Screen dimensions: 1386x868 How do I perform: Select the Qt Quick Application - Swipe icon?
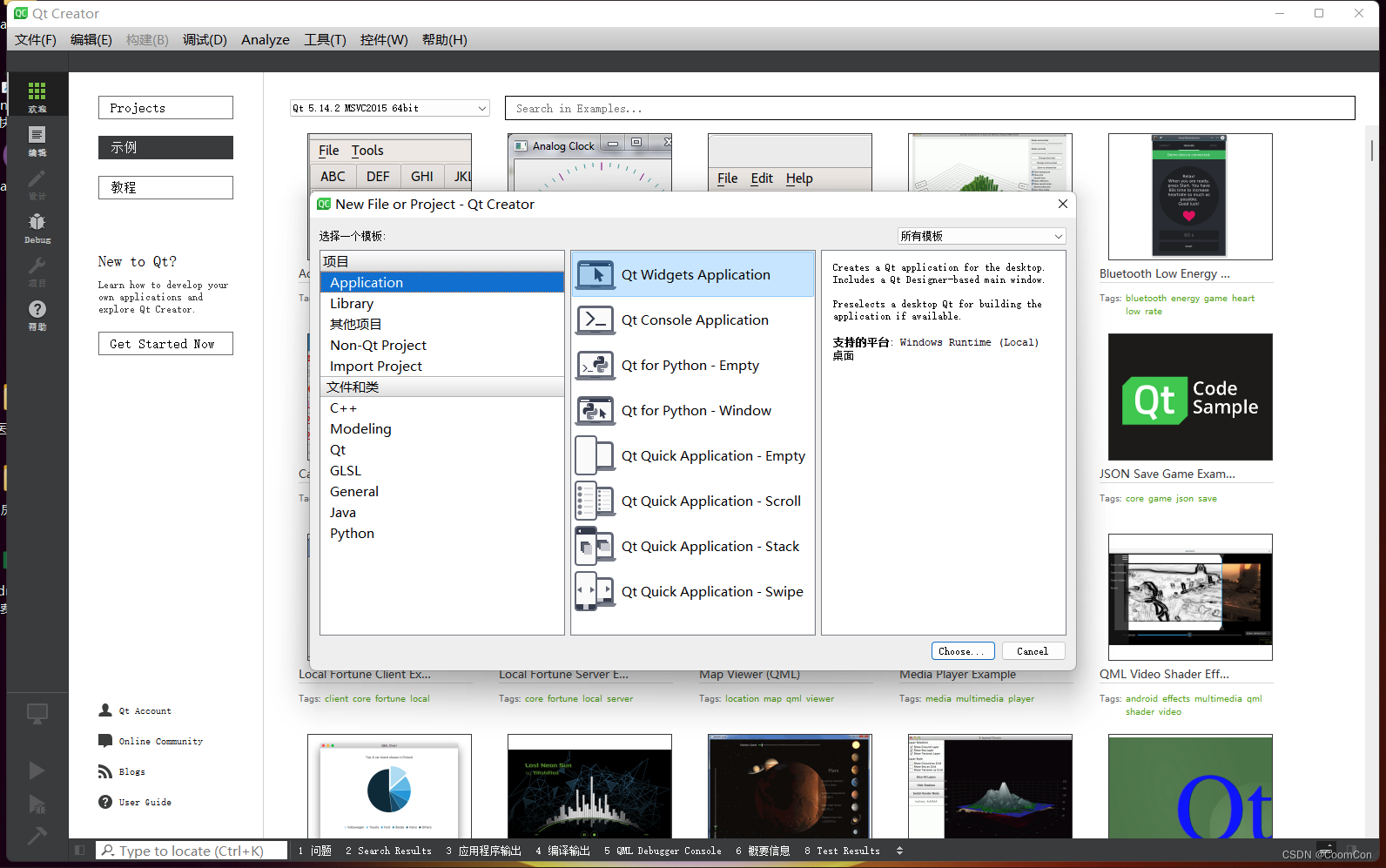point(595,591)
